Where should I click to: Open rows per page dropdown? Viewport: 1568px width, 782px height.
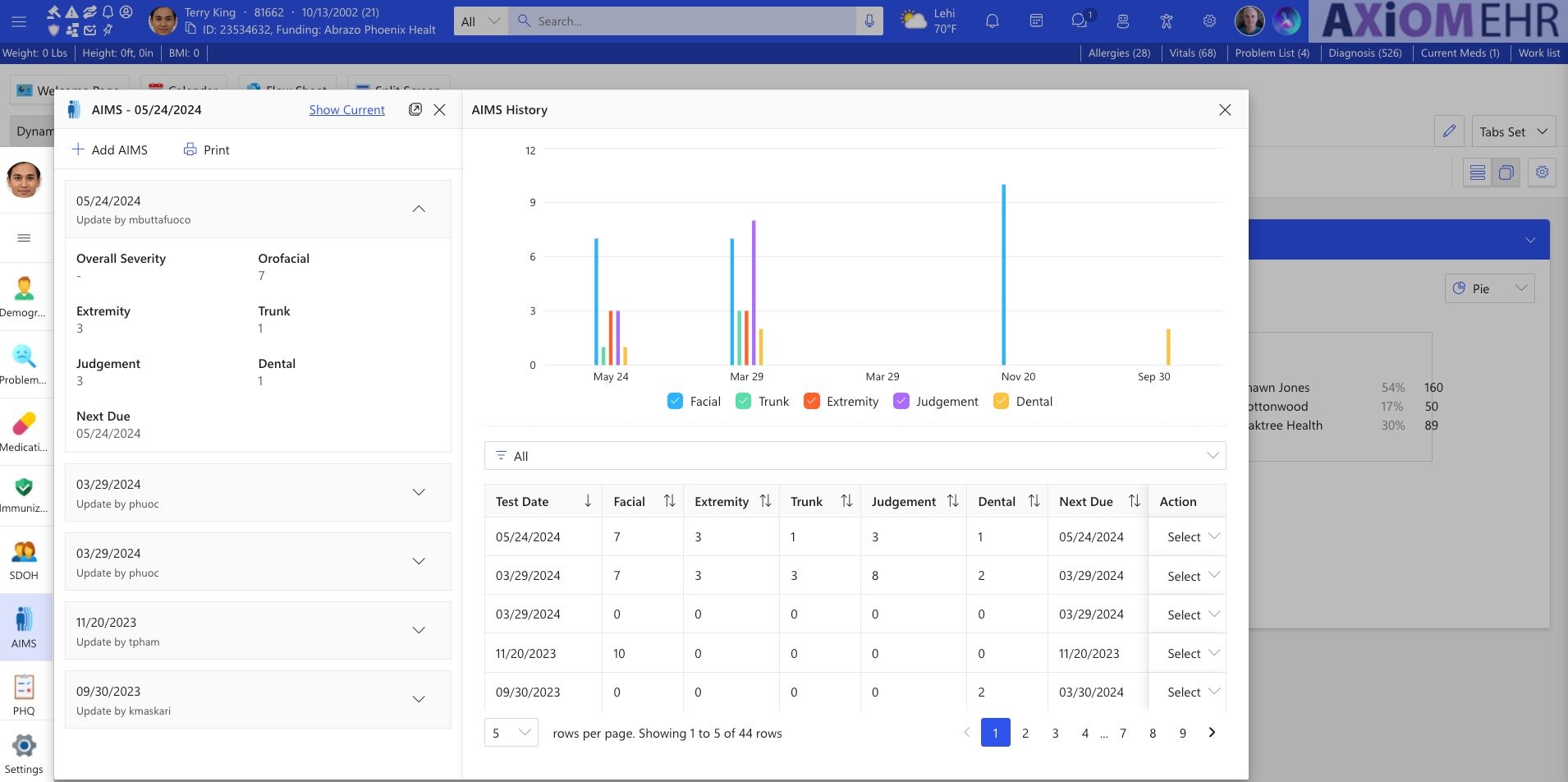(x=511, y=733)
